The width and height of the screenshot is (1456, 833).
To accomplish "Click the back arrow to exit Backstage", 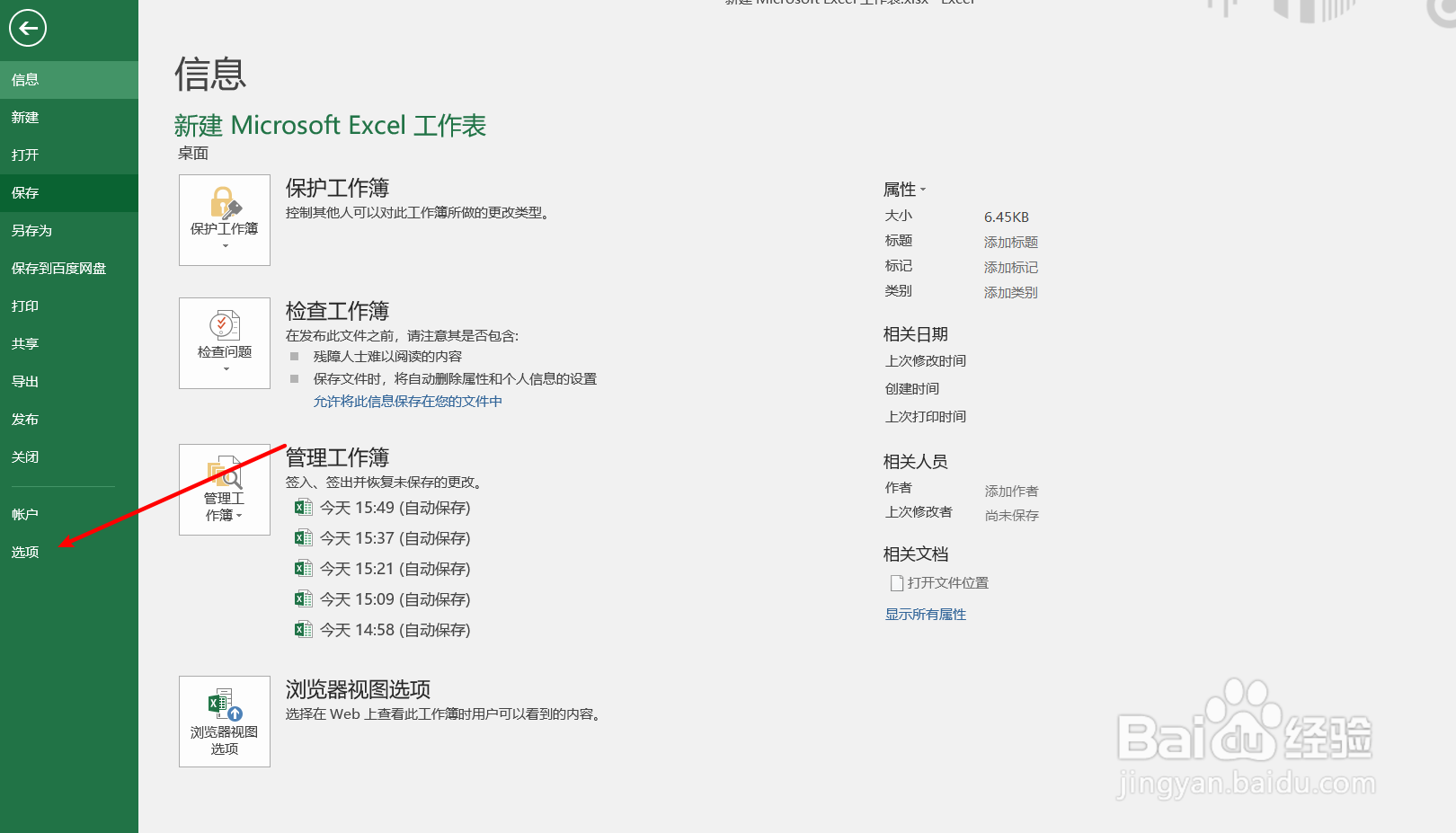I will click(27, 28).
